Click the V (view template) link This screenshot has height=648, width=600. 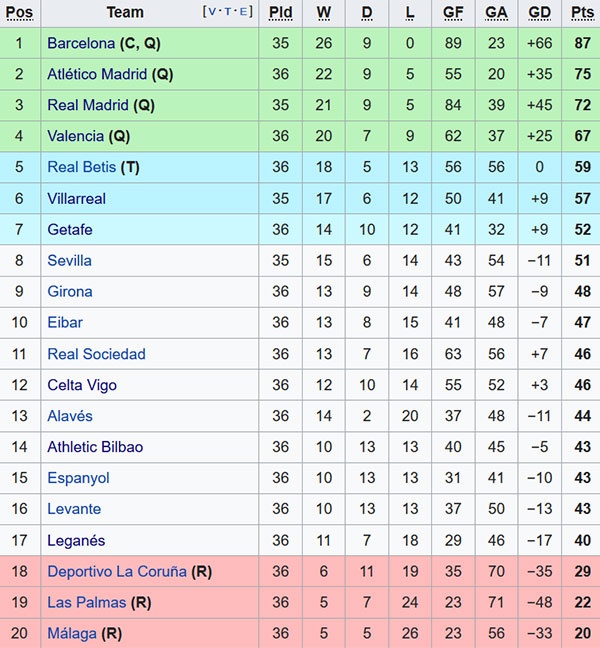(x=211, y=12)
